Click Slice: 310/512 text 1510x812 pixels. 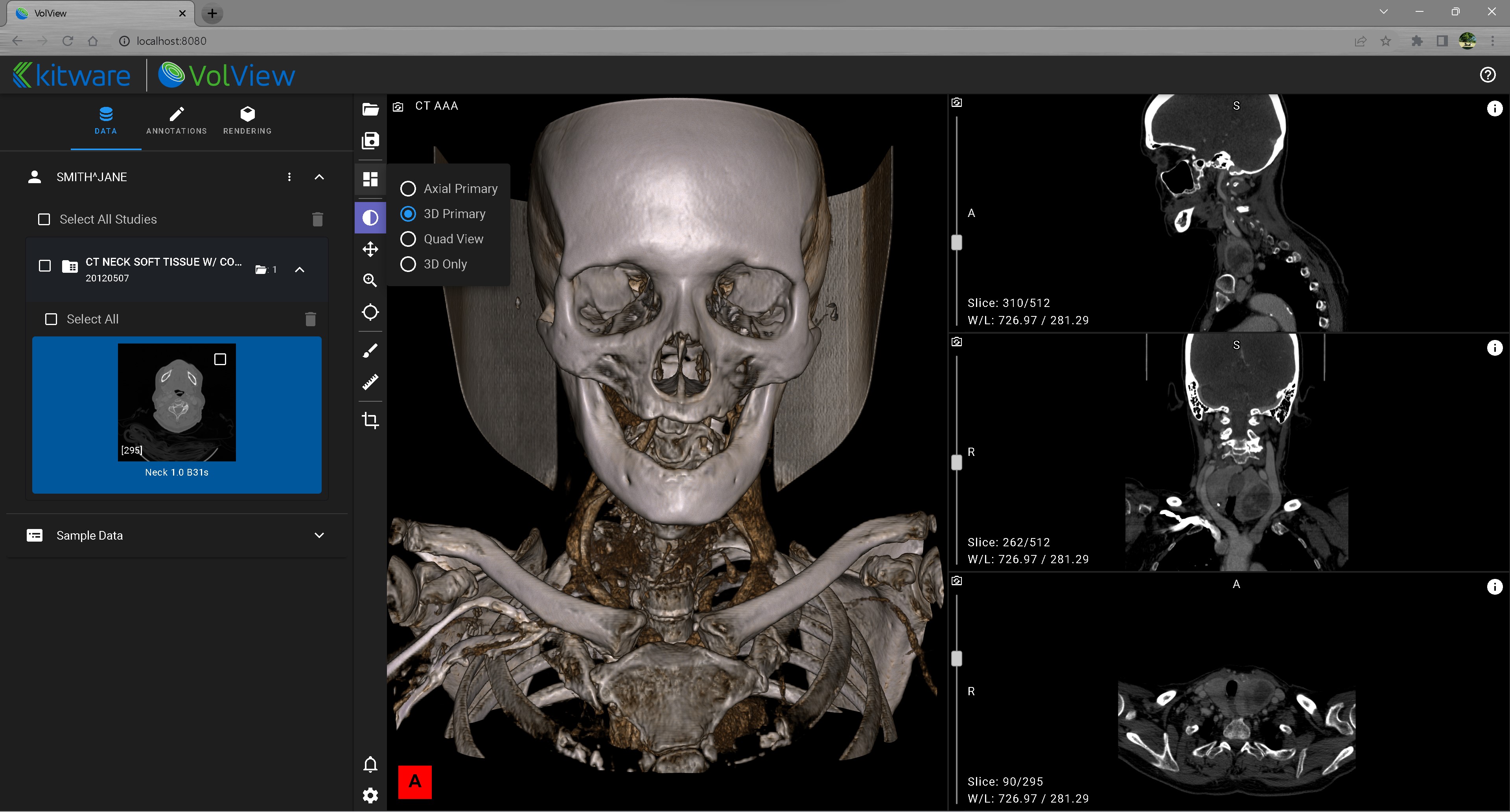[1008, 303]
